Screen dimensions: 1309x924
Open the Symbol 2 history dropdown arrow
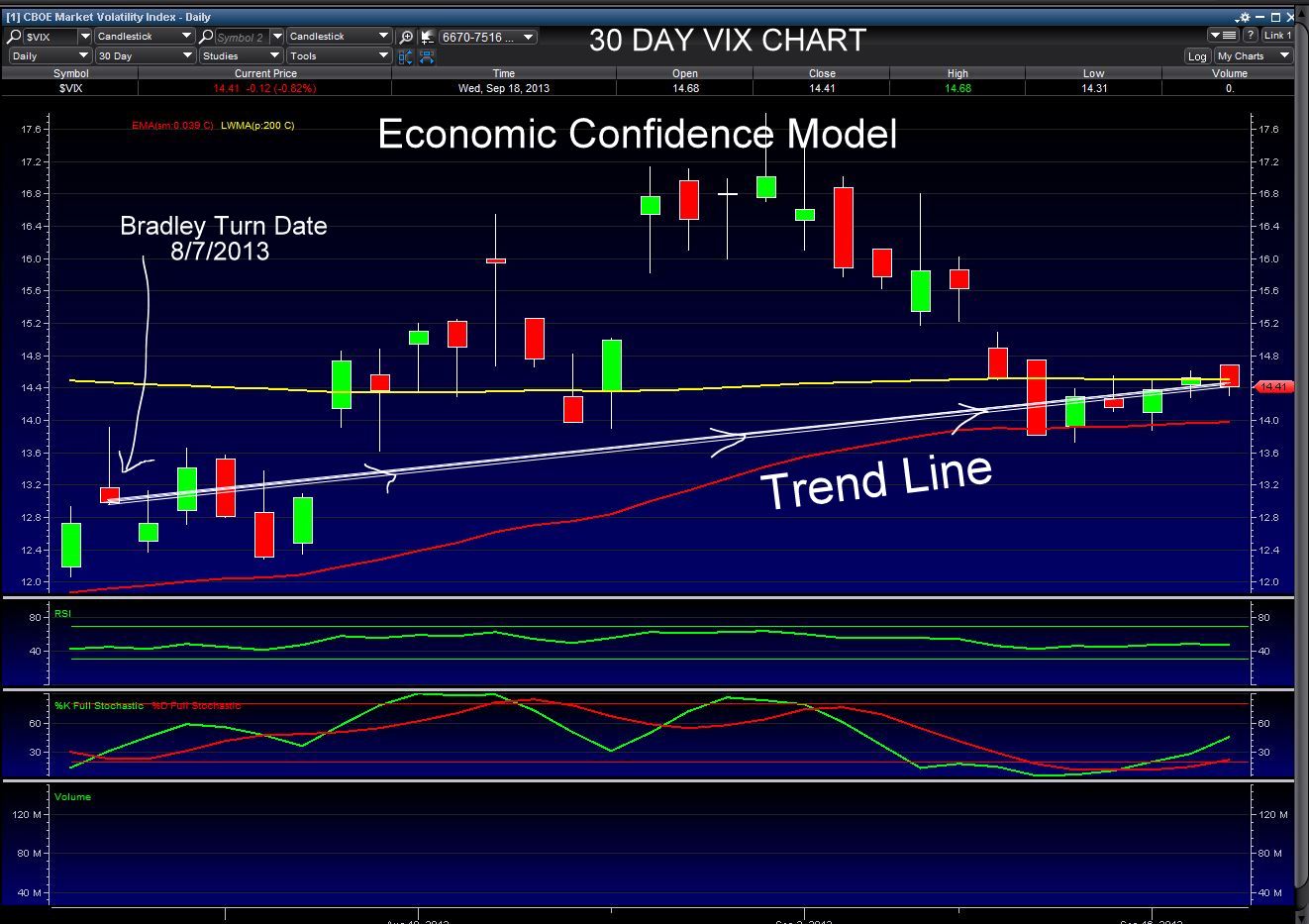click(276, 37)
